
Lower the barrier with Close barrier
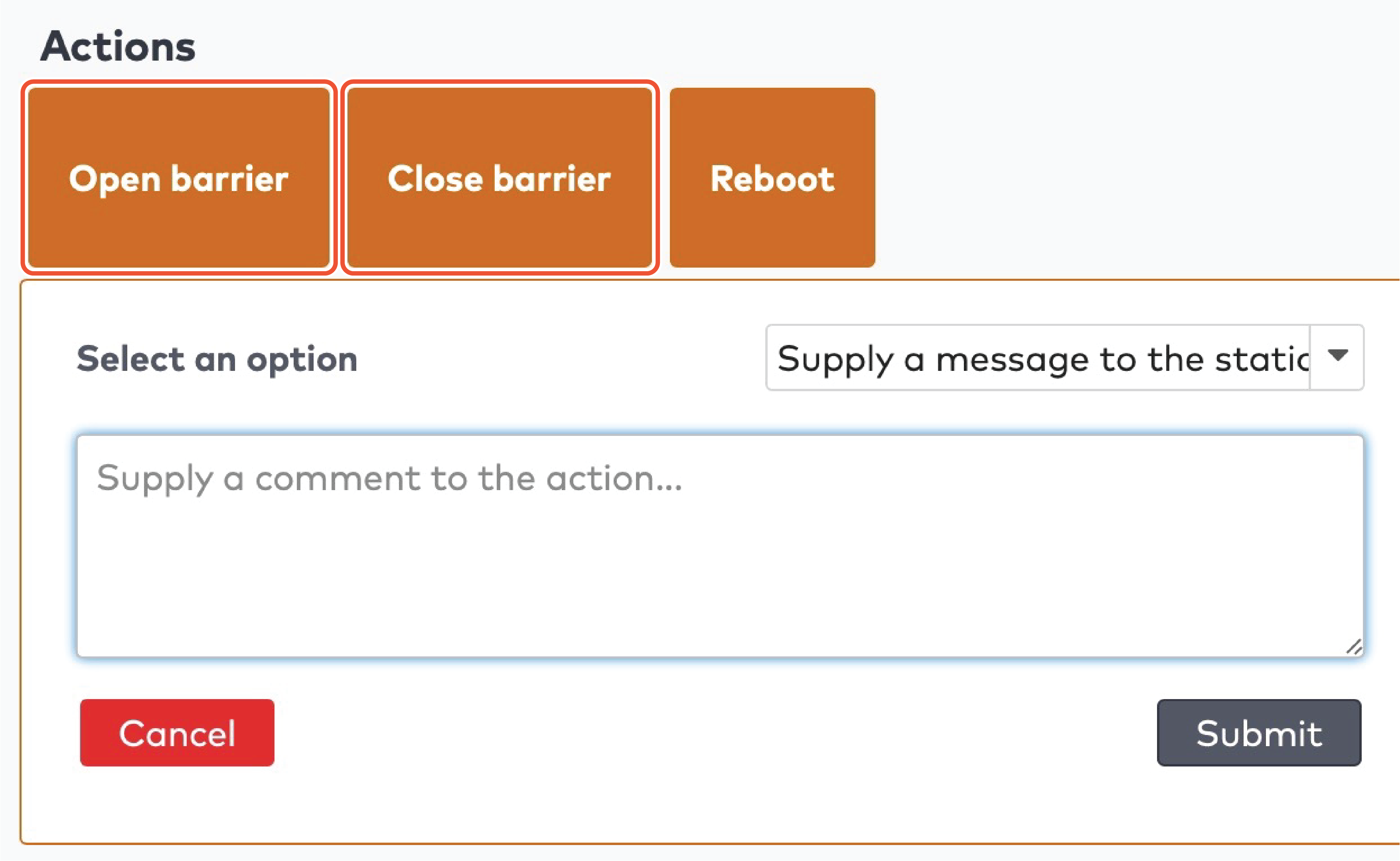500,178
